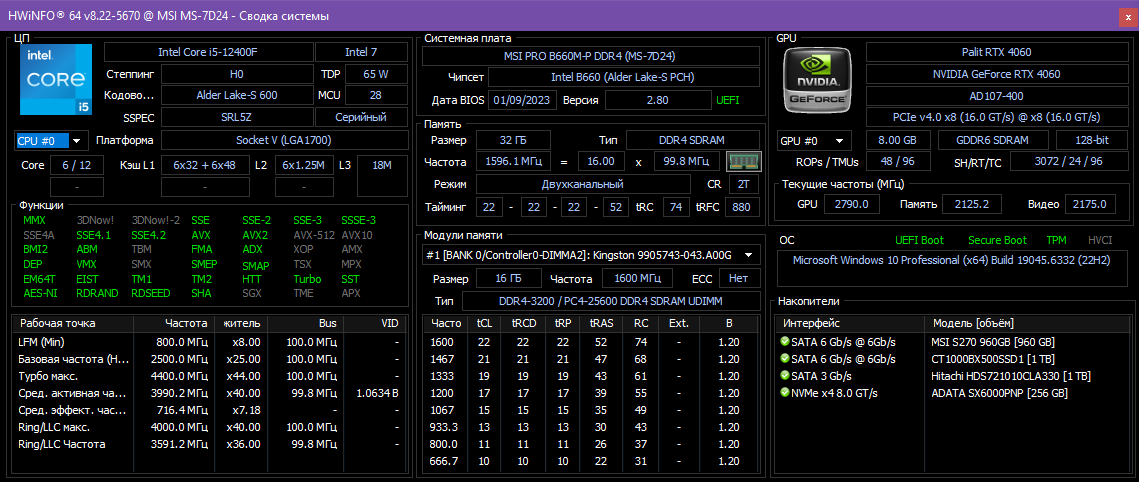The height and width of the screenshot is (482, 1139).
Task: Click the PCIe v4.0 x8 interface field
Action: (x=996, y=117)
